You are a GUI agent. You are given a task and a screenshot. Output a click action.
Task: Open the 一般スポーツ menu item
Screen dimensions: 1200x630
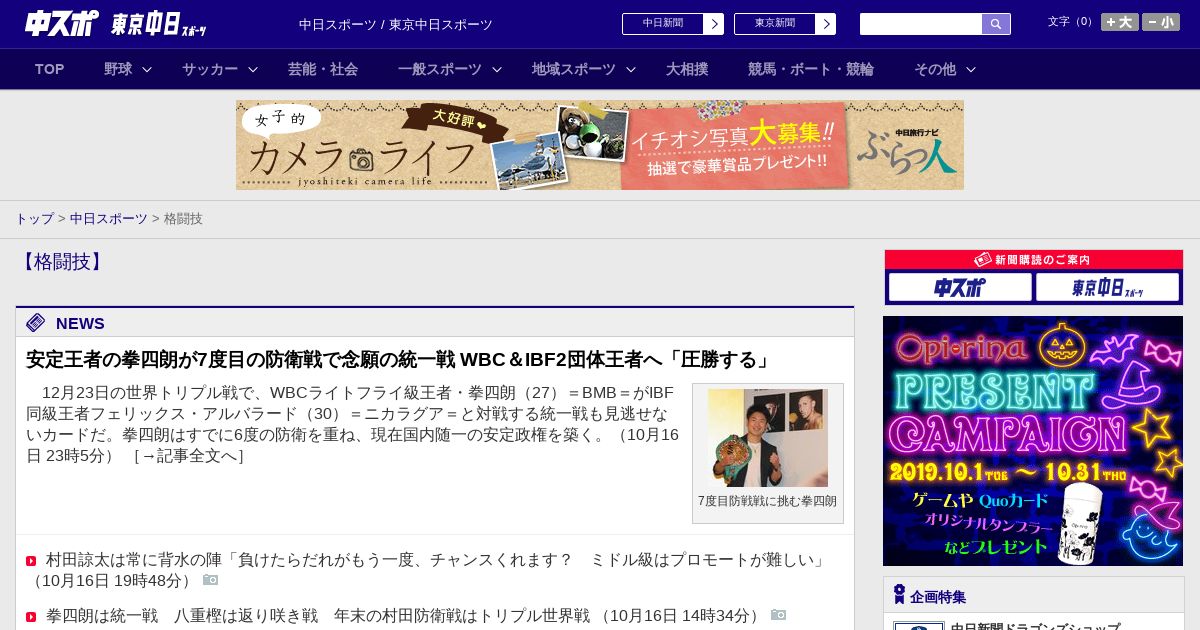point(440,69)
